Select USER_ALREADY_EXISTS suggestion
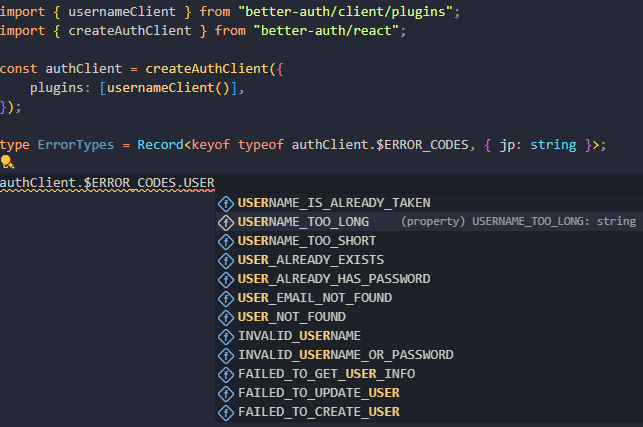The image size is (643, 427). click(x=429, y=260)
